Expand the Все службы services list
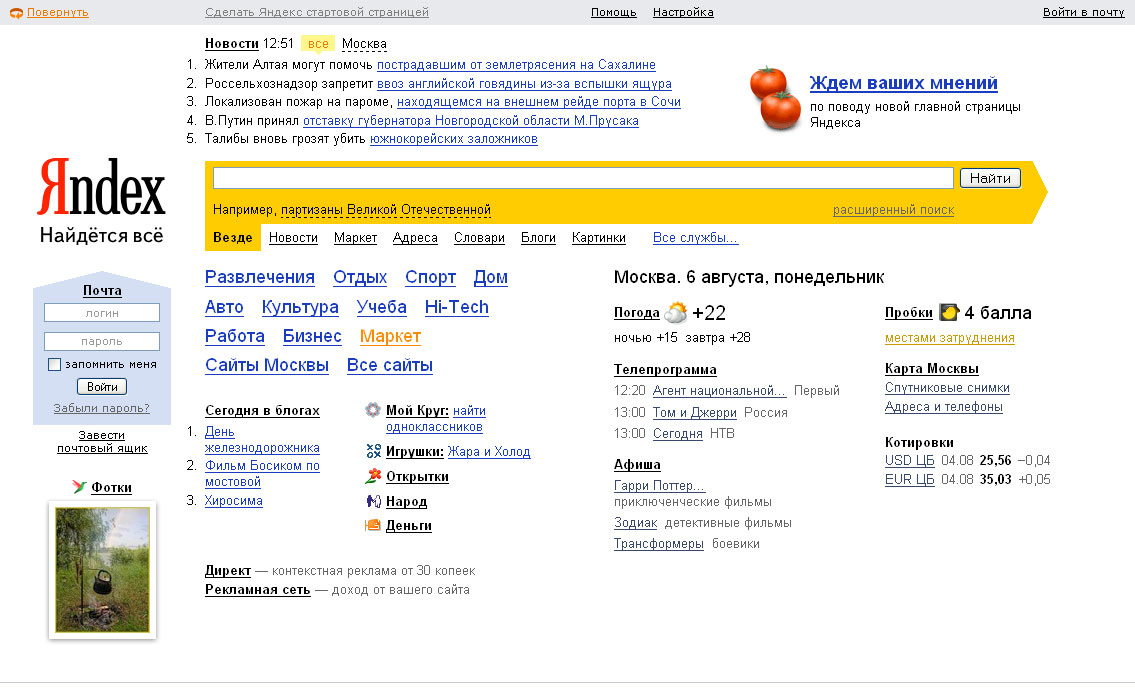This screenshot has width=1135, height=693. (696, 238)
